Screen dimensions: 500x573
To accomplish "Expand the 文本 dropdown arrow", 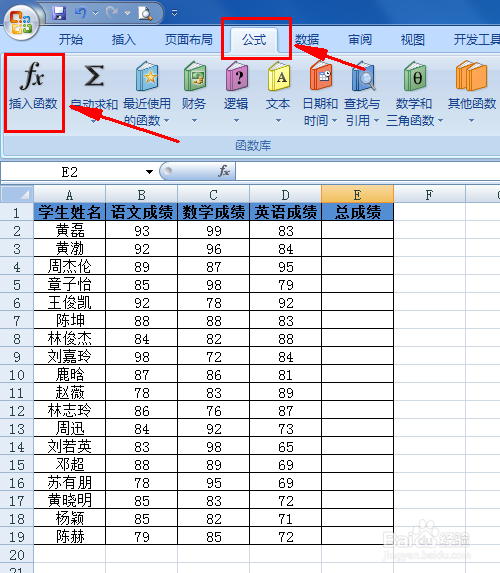I will click(x=279, y=120).
